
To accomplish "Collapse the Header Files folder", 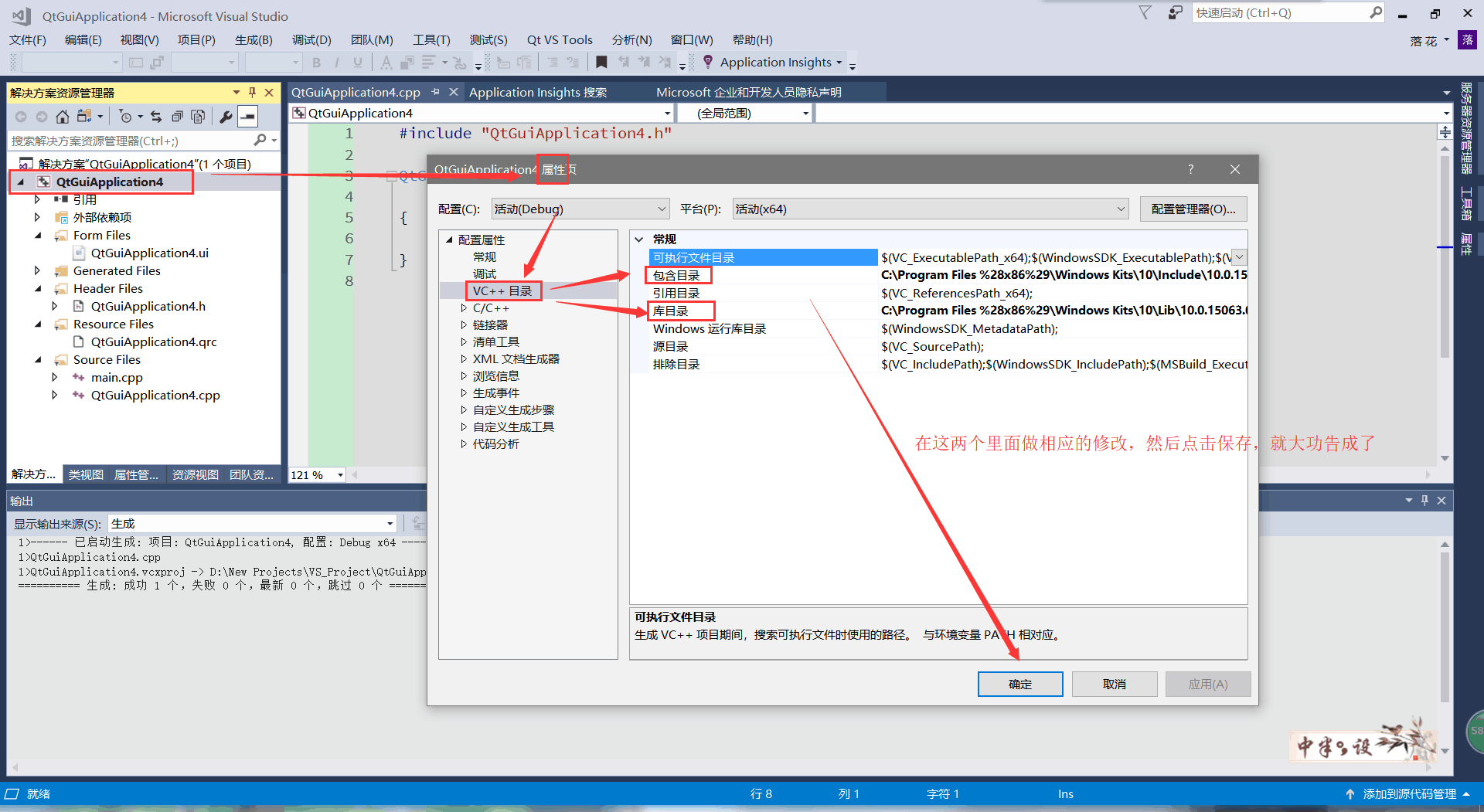I will pos(37,288).
